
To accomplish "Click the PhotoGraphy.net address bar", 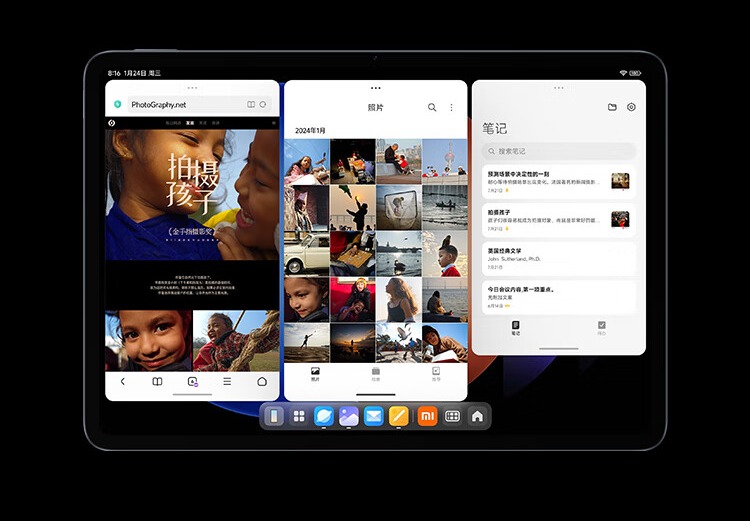I will pyautogui.click(x=200, y=104).
